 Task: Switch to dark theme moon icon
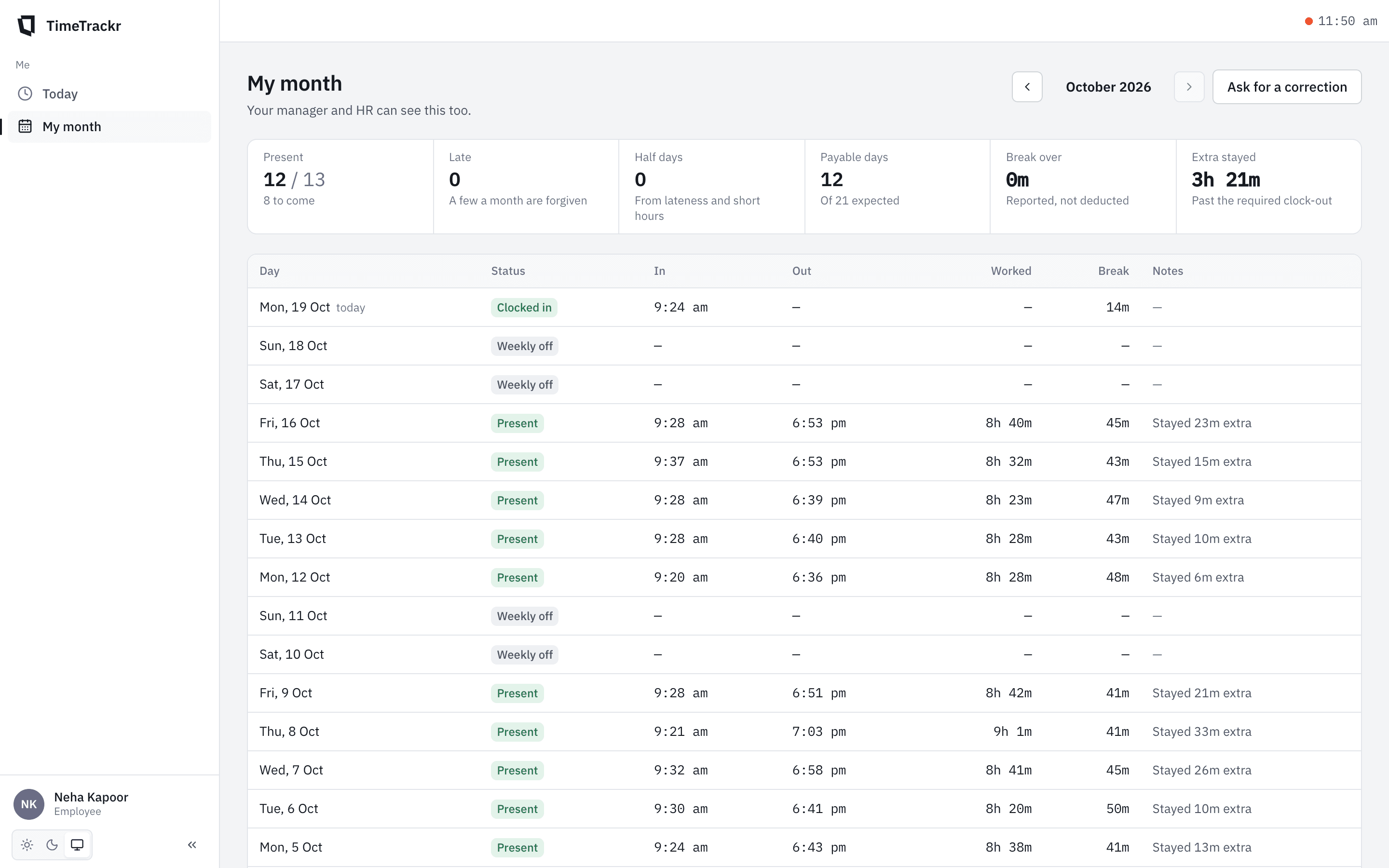click(x=52, y=844)
